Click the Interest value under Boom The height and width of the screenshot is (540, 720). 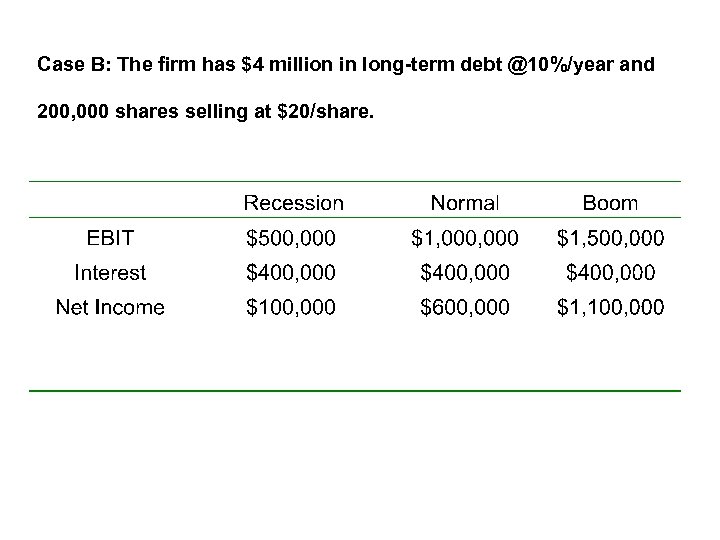coord(610,272)
